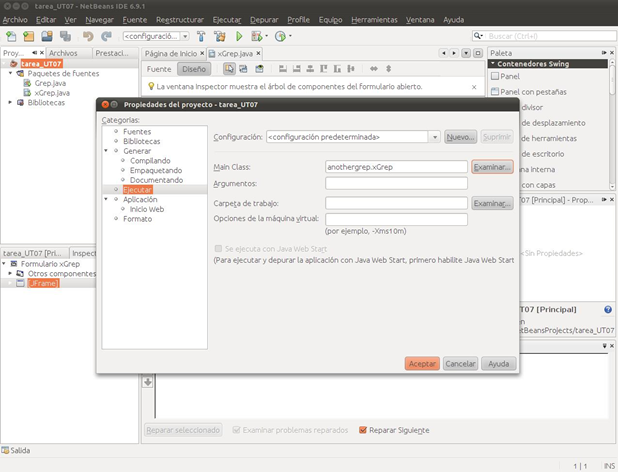Viewport: 618px width, 472px height.
Task: Click the Cancelar button
Action: 460,364
